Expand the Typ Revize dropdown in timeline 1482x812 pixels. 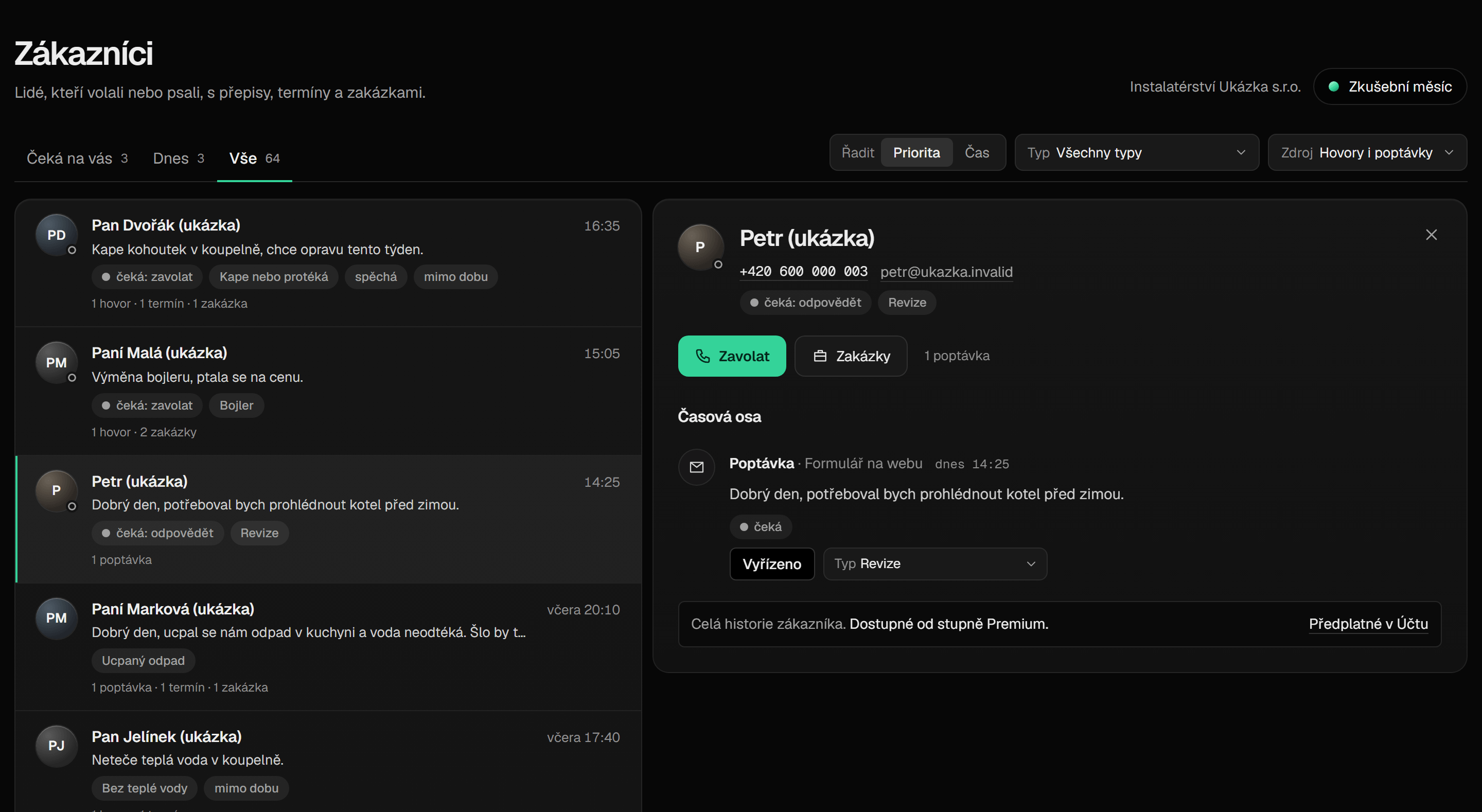pos(935,563)
